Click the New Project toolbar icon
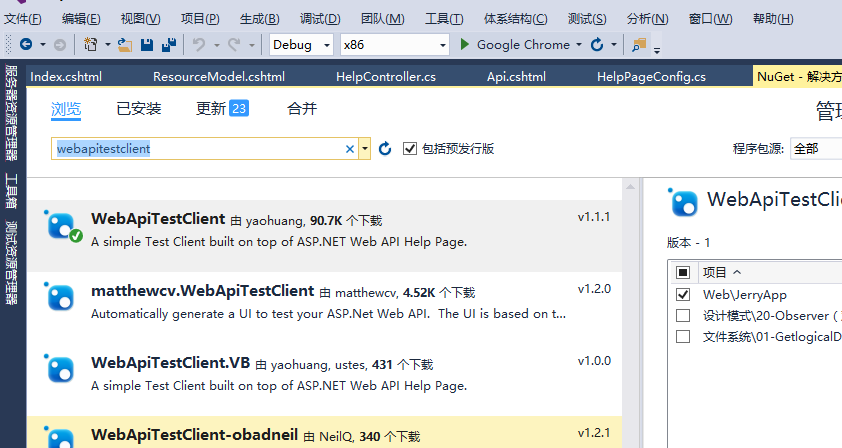This screenshot has width=842, height=448. coord(91,45)
